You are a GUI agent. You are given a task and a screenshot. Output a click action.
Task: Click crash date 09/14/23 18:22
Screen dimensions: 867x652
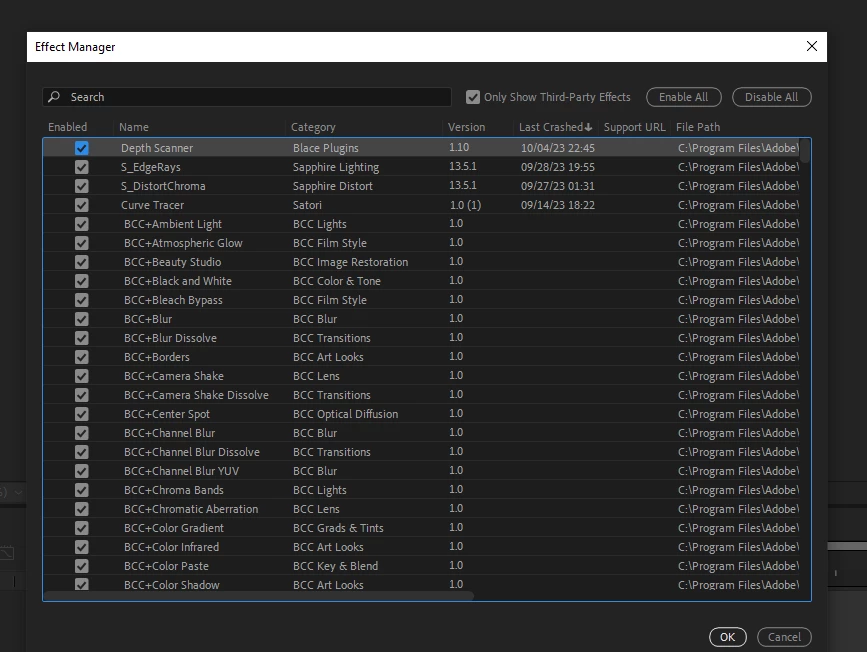tap(557, 205)
